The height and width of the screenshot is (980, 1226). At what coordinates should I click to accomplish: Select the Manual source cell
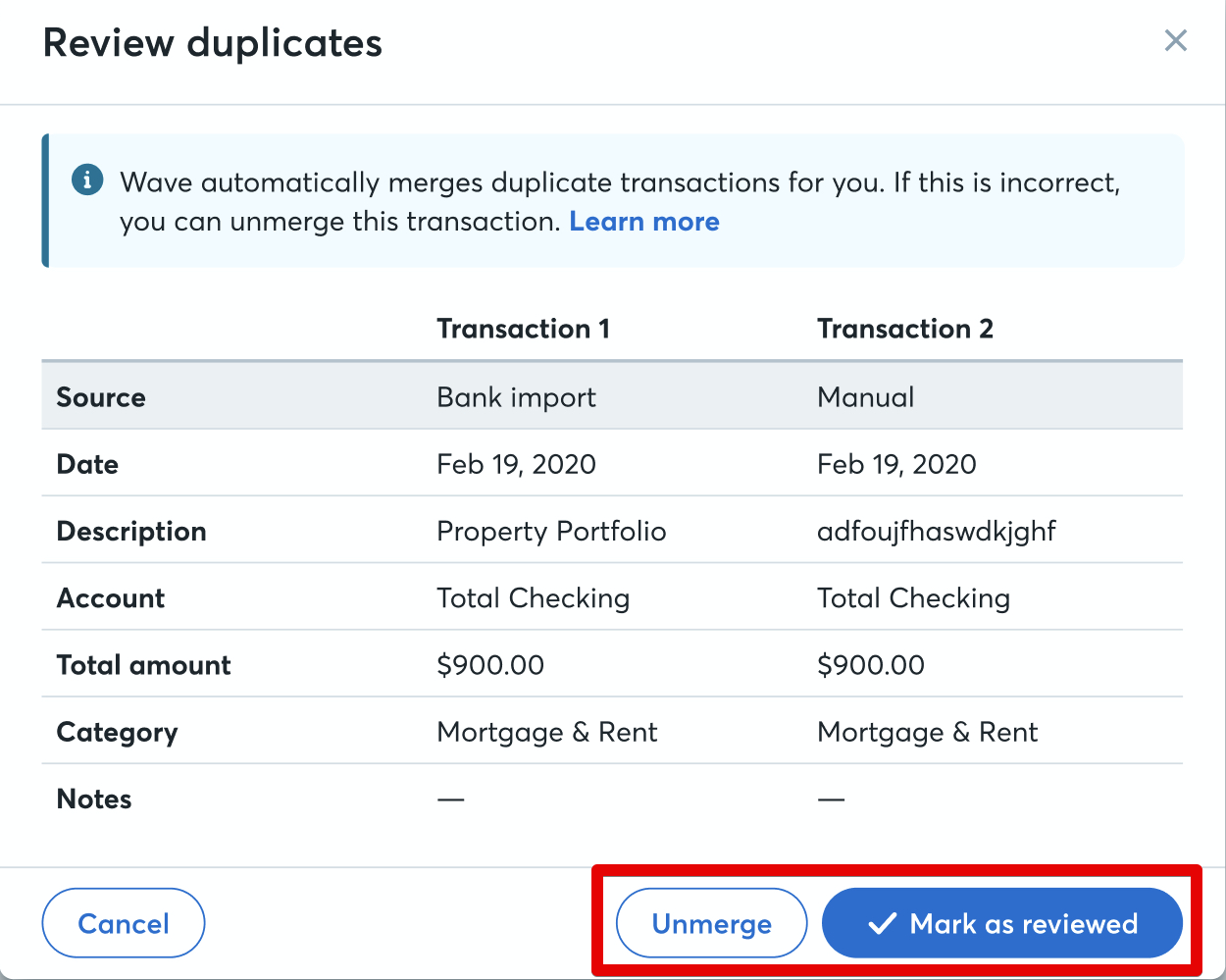click(865, 397)
